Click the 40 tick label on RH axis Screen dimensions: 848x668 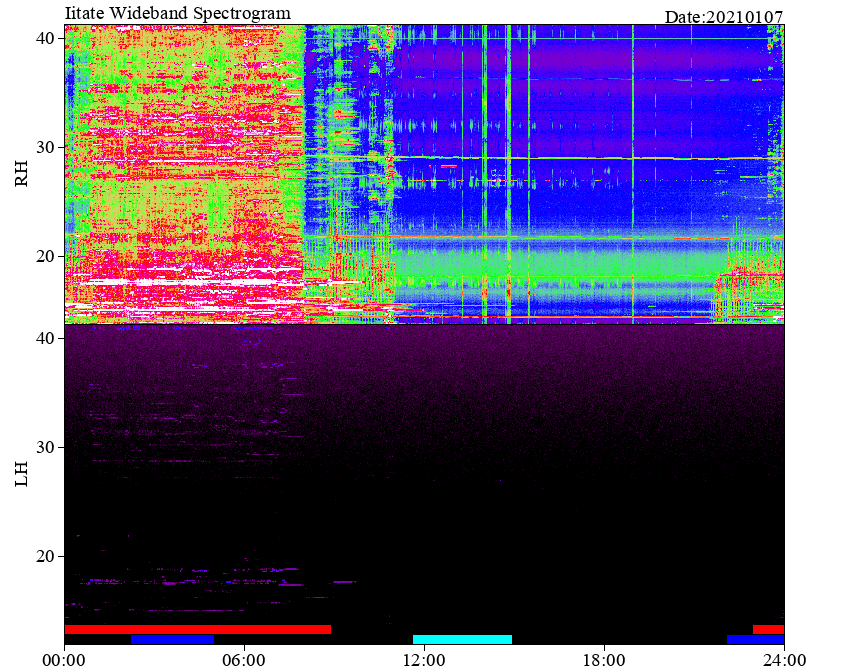(x=45, y=38)
